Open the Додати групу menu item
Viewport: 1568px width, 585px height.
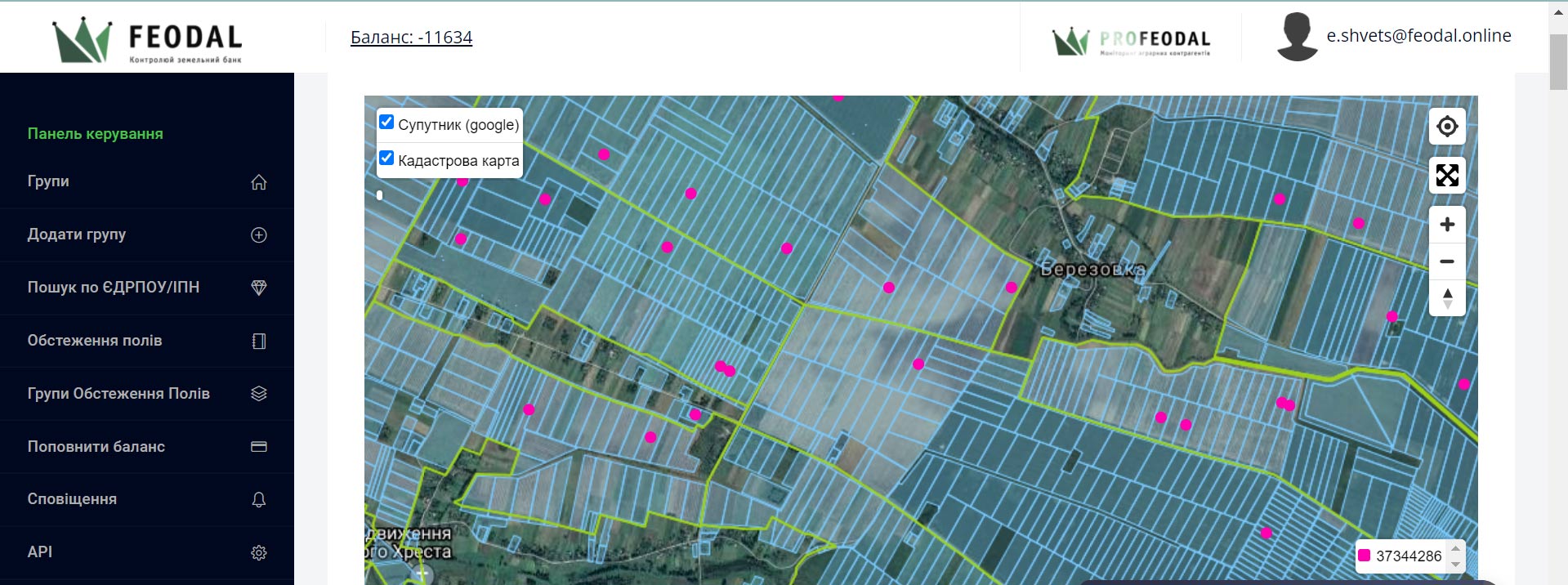pos(77,234)
